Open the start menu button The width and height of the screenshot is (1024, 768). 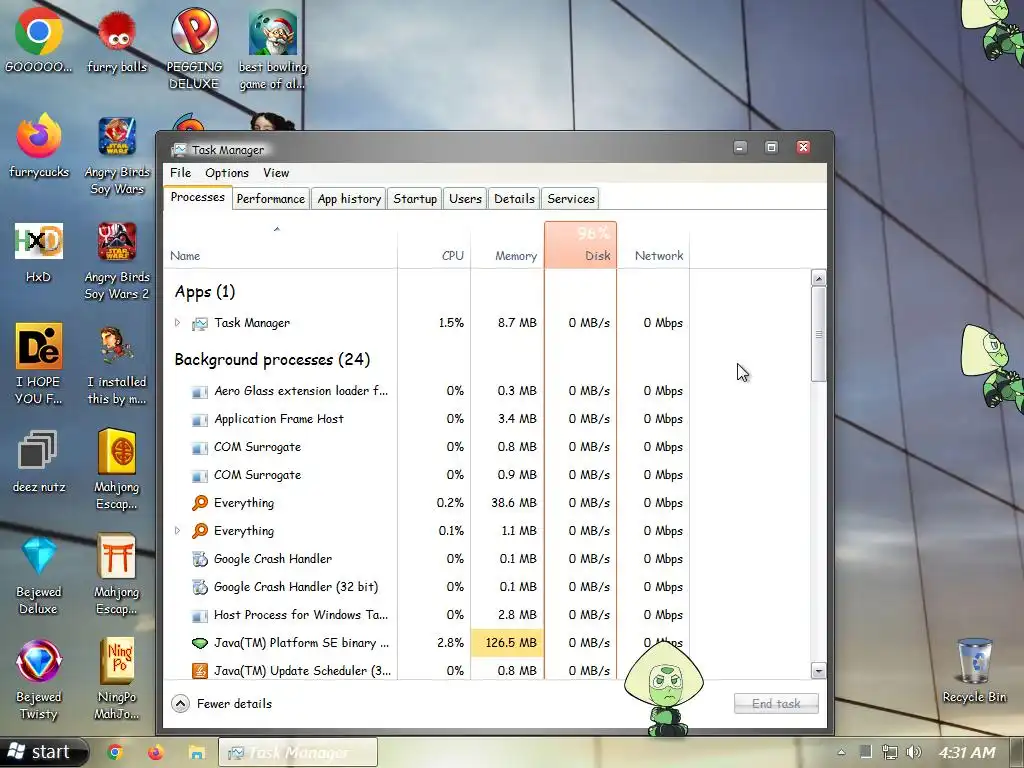42,752
